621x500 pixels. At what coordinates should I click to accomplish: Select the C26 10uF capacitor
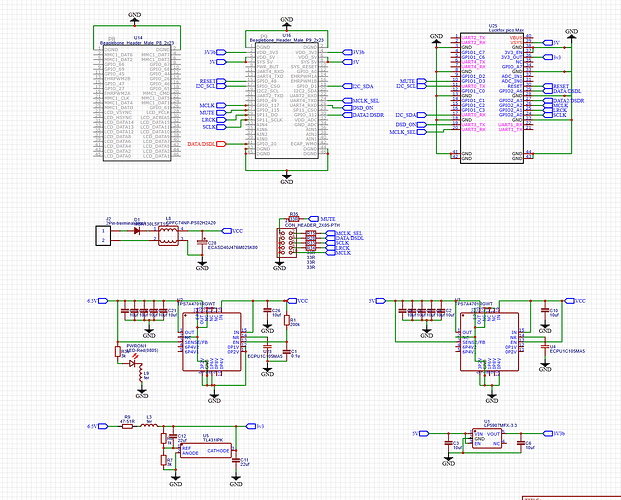click(x=267, y=310)
